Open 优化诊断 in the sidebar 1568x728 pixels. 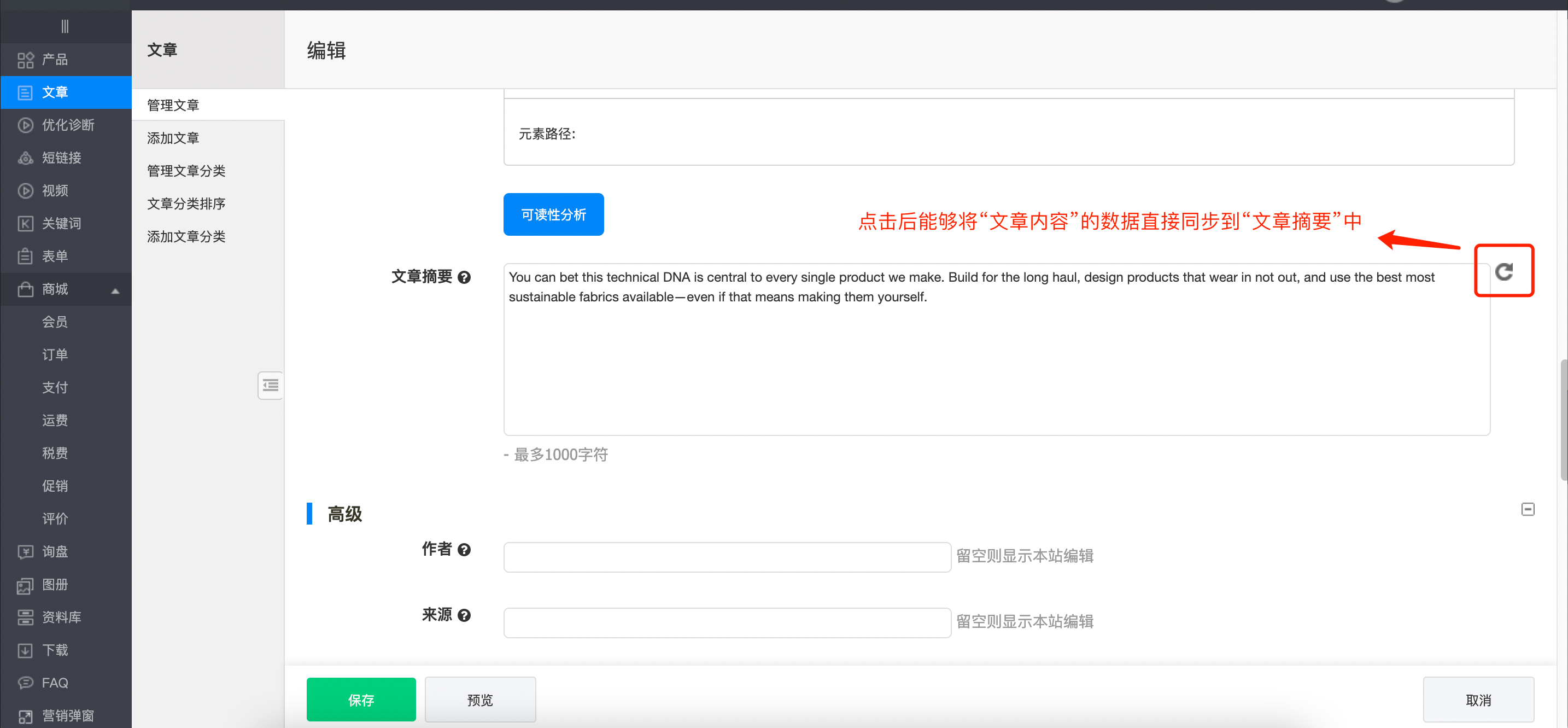pyautogui.click(x=67, y=125)
